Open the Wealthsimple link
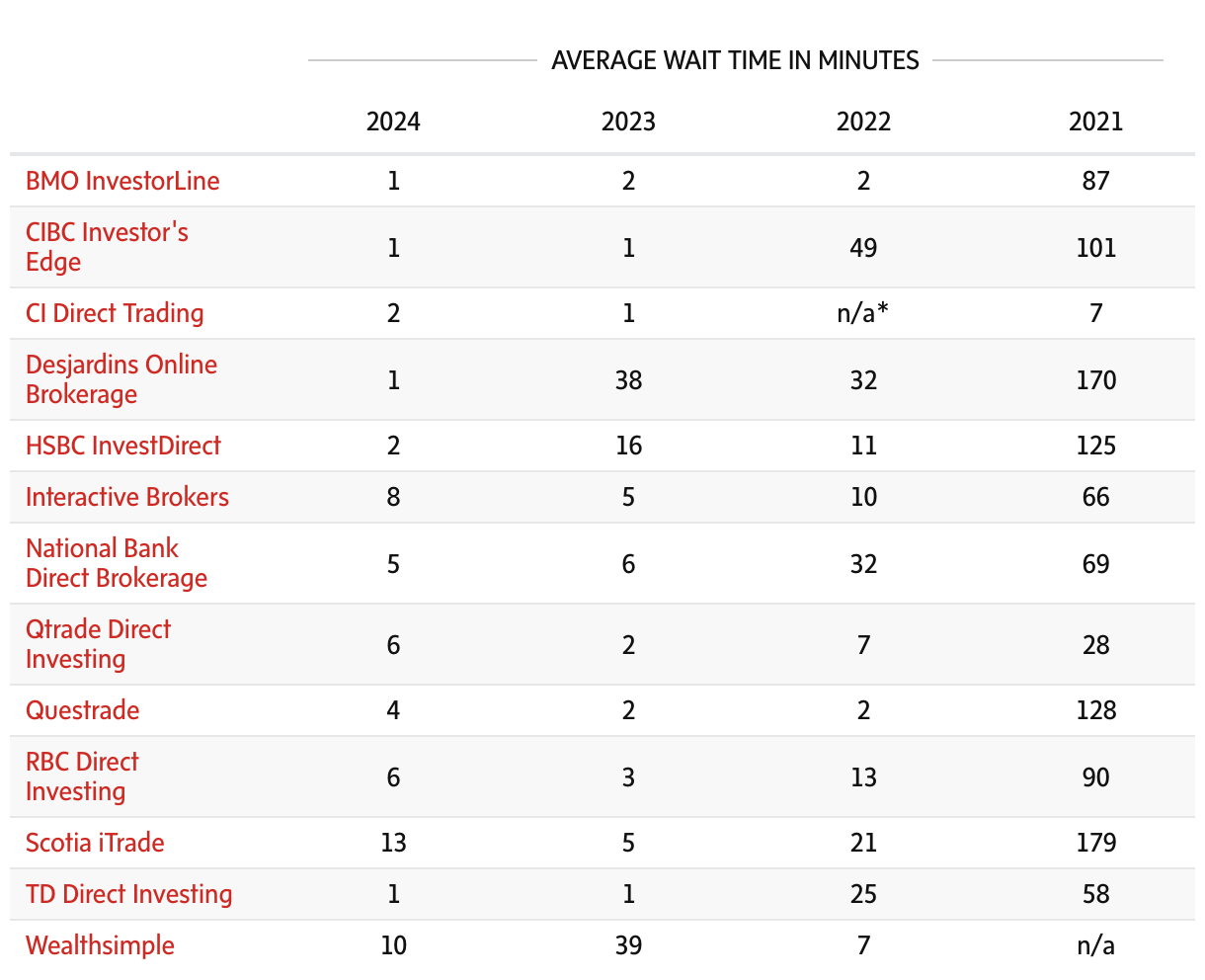The width and height of the screenshot is (1205, 980). click(100, 945)
